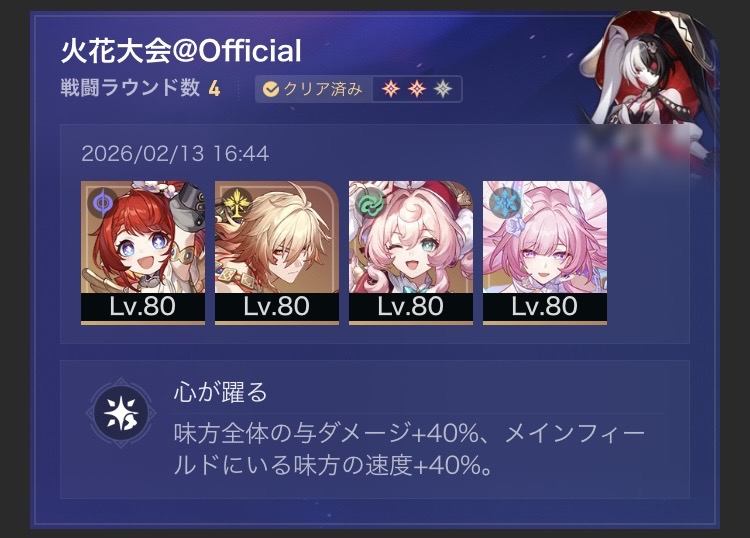
Task: Click the yellow checkmark beside クリア済み
Action: (x=271, y=89)
